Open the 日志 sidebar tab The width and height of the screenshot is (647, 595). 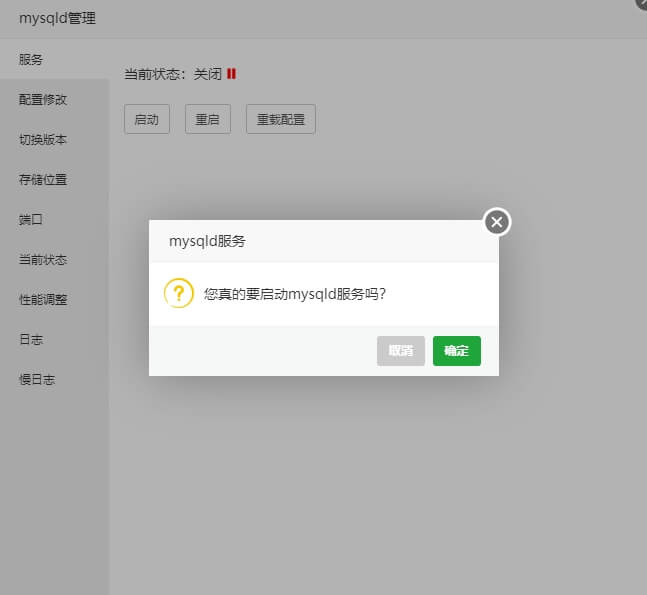tap(54, 340)
